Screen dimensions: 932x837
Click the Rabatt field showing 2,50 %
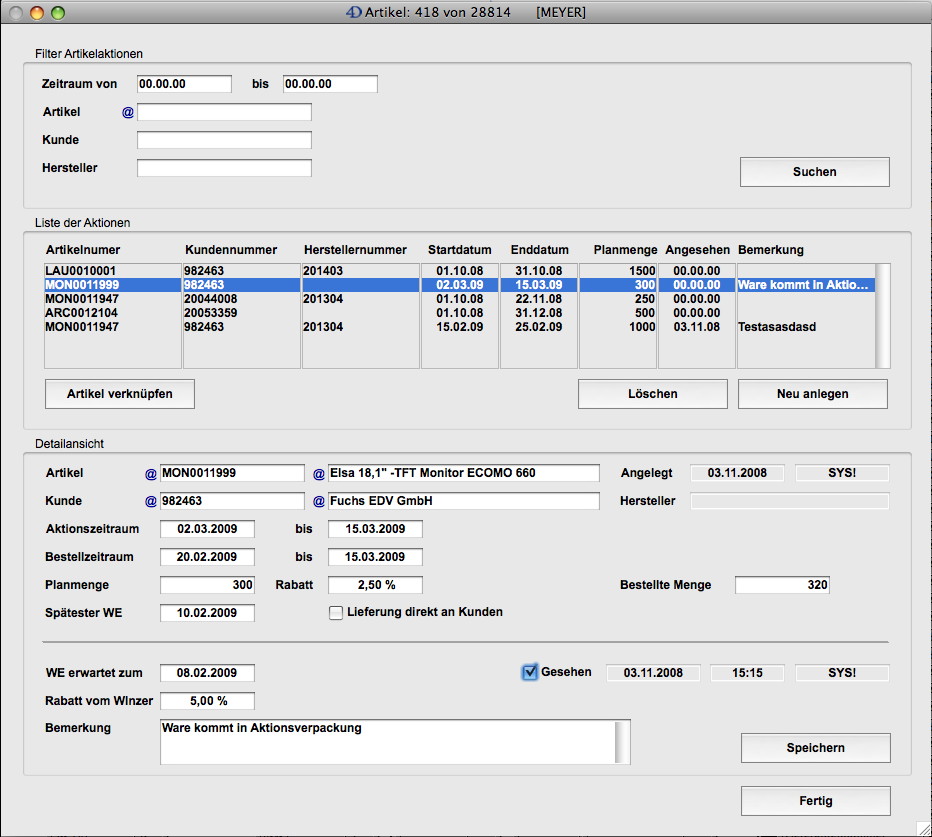click(375, 585)
